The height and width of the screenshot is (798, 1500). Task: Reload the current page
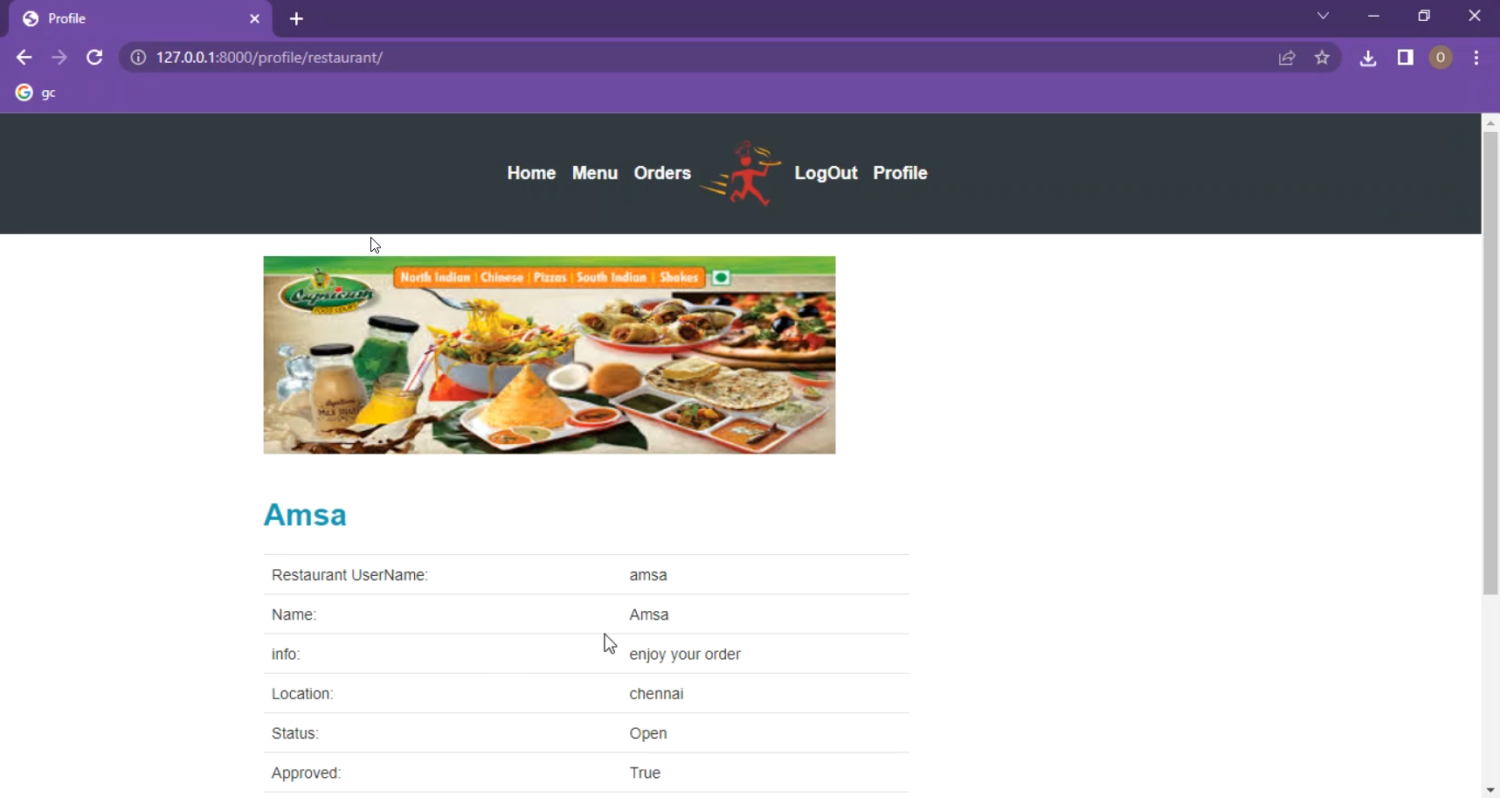pos(94,58)
